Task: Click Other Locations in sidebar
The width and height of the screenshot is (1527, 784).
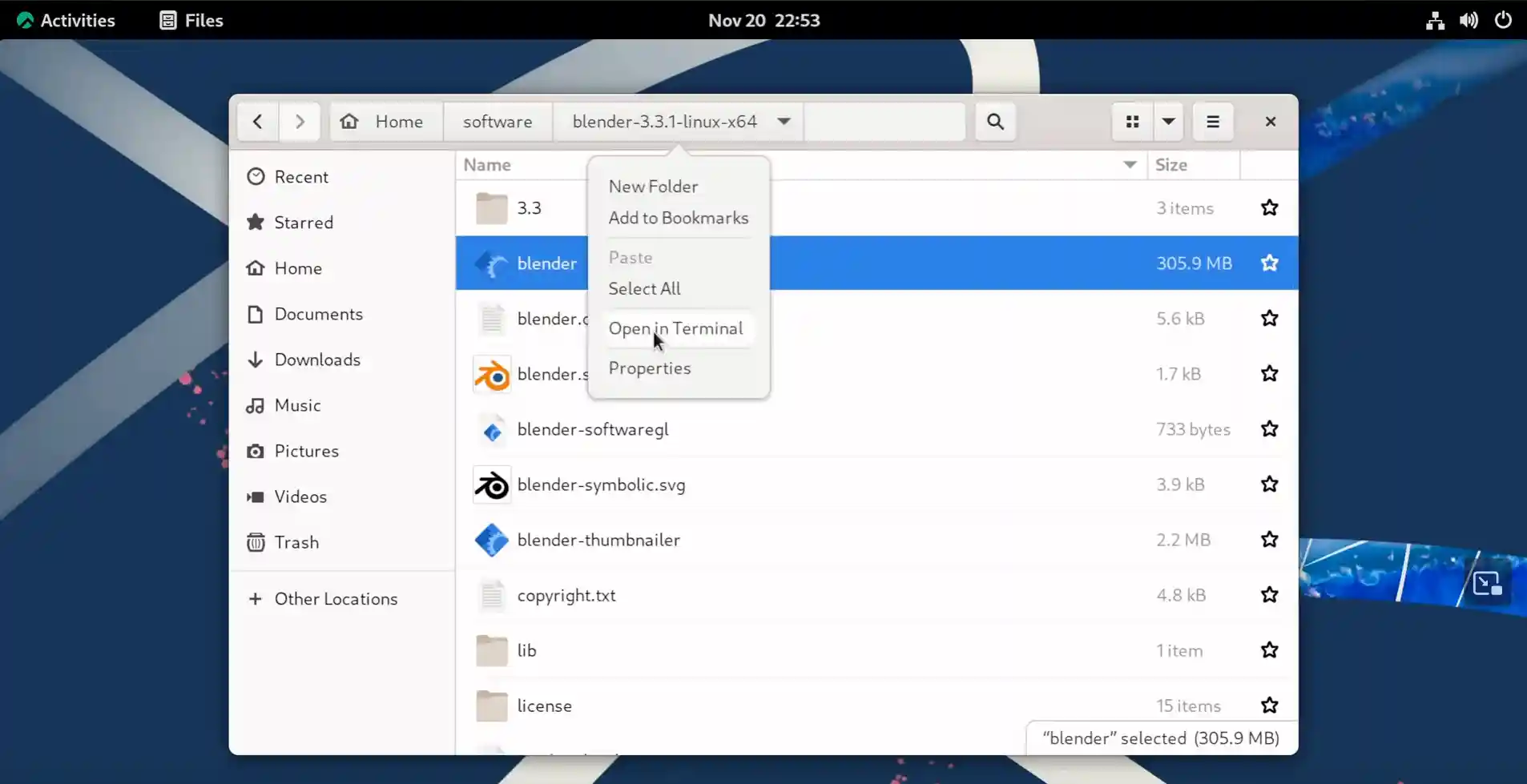Action: pos(335,599)
